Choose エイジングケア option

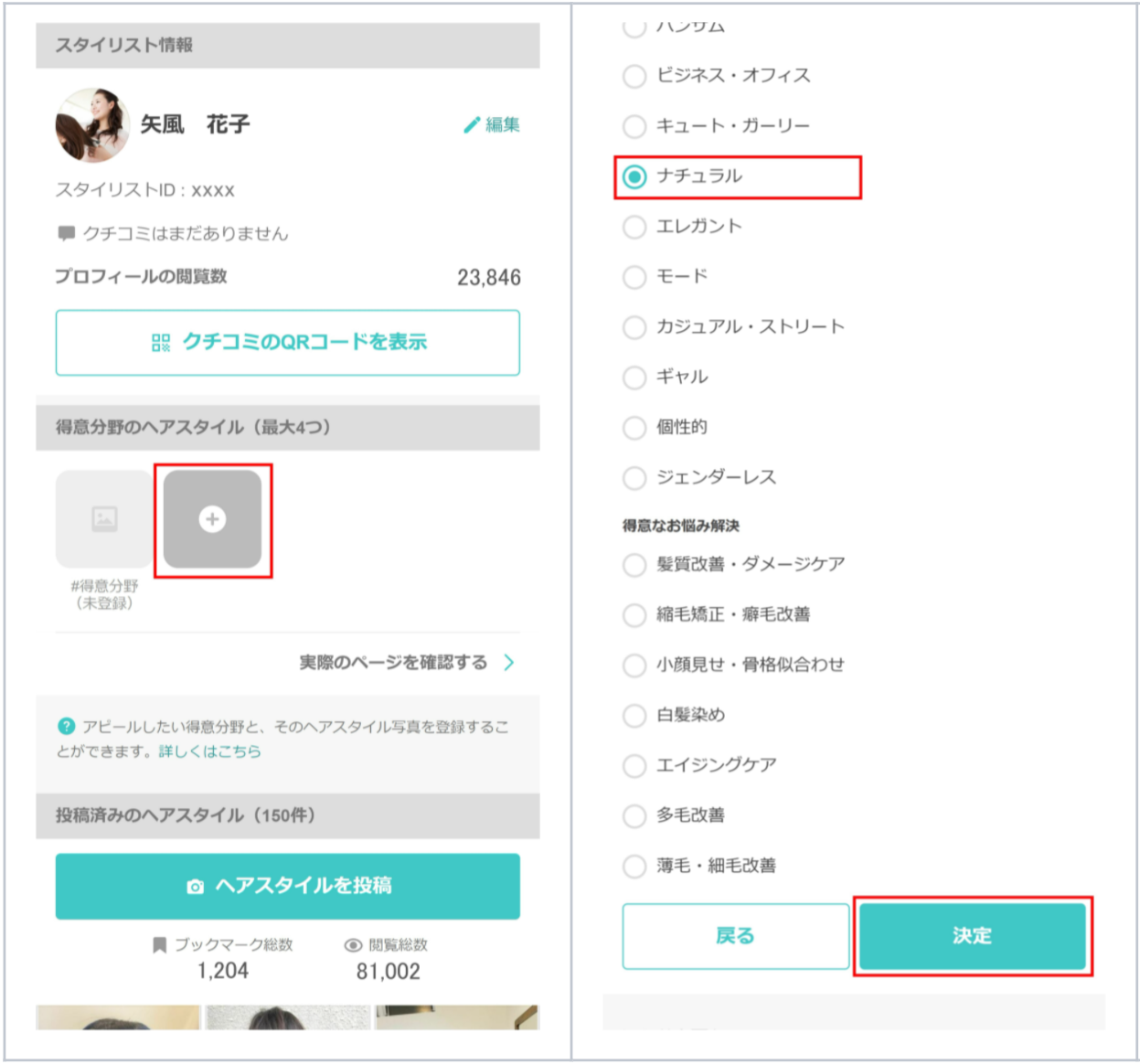coord(634,766)
